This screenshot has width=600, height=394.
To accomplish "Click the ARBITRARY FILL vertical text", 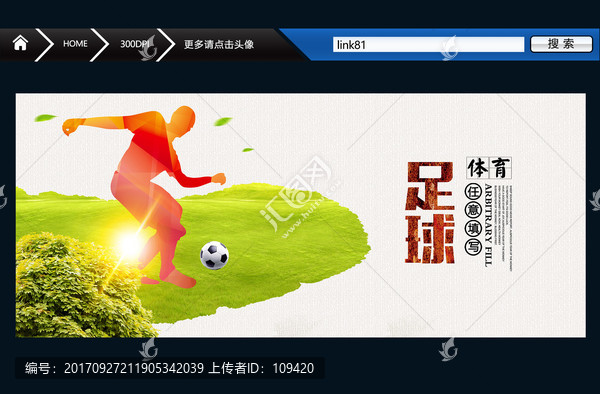I will click(488, 225).
